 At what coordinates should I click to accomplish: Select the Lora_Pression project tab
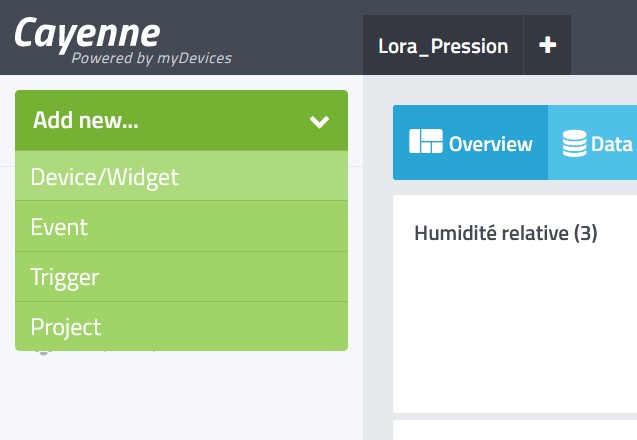[x=443, y=45]
